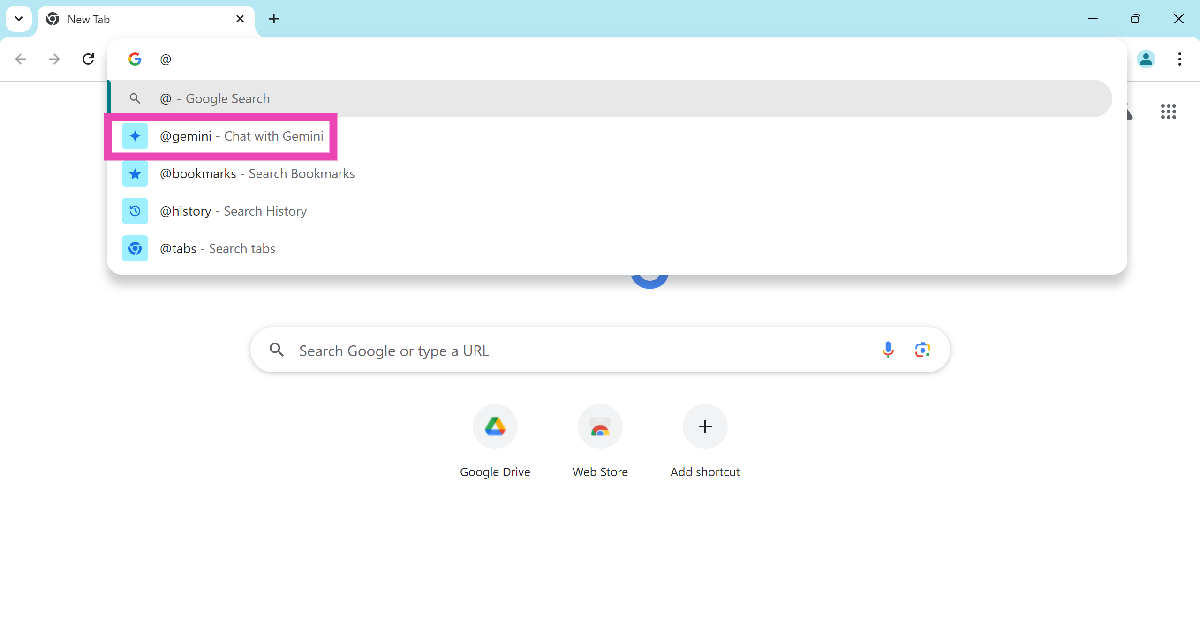1200x628 pixels.
Task: Start voice search with microphone icon
Action: point(887,350)
